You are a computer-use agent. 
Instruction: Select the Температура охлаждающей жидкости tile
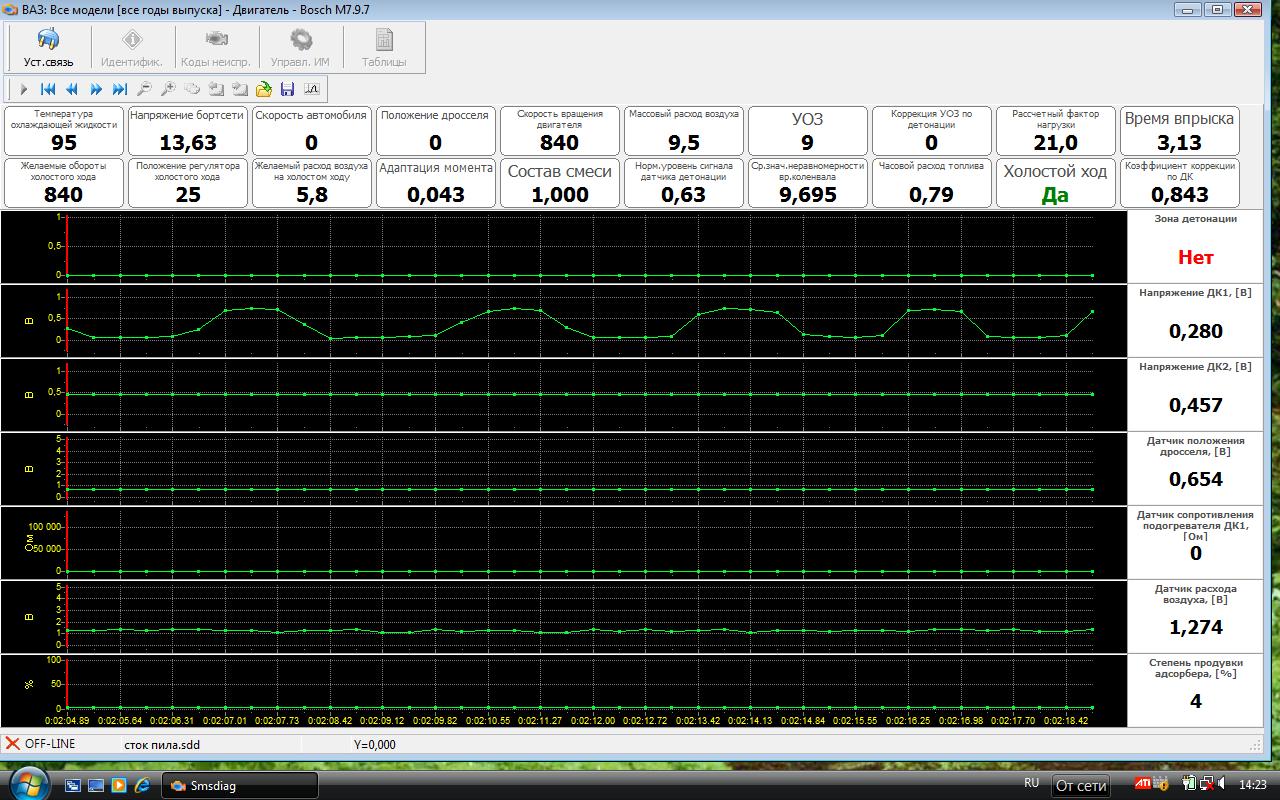[x=64, y=131]
